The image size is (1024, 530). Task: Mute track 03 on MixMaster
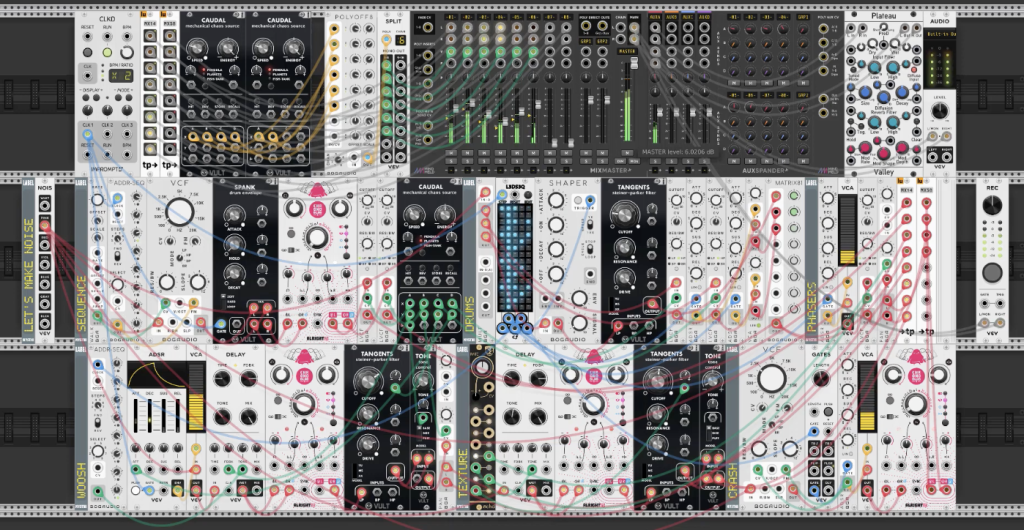coord(485,152)
